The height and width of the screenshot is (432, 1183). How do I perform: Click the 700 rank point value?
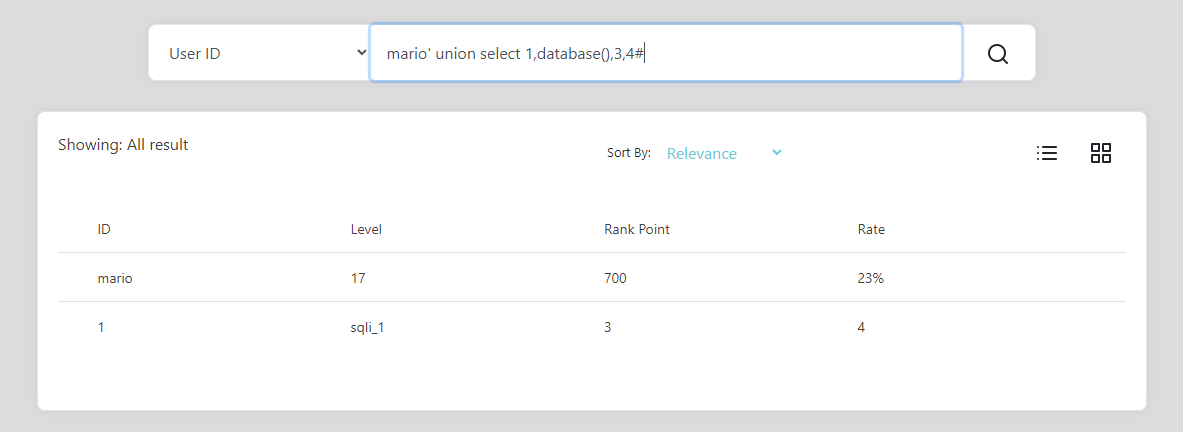615,278
